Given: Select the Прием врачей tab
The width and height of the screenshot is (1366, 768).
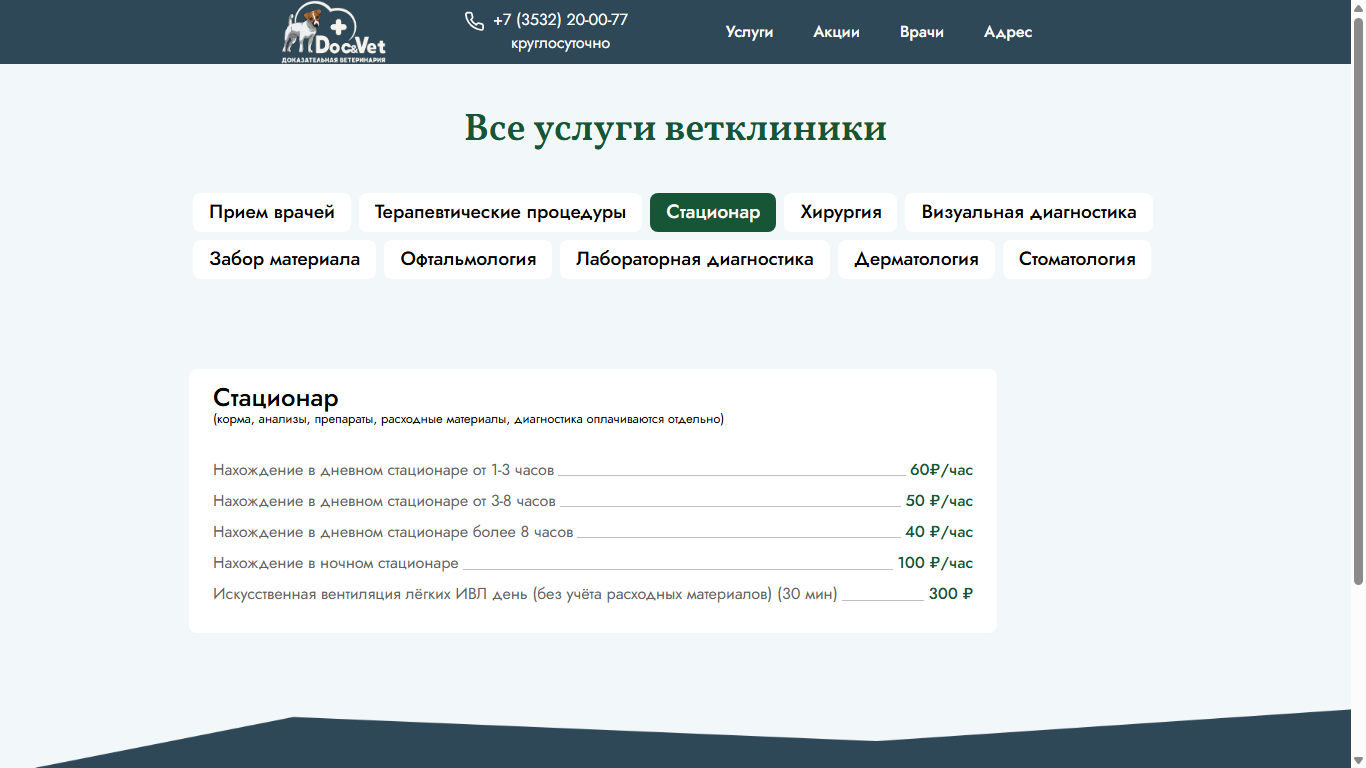Looking at the screenshot, I should pos(272,212).
